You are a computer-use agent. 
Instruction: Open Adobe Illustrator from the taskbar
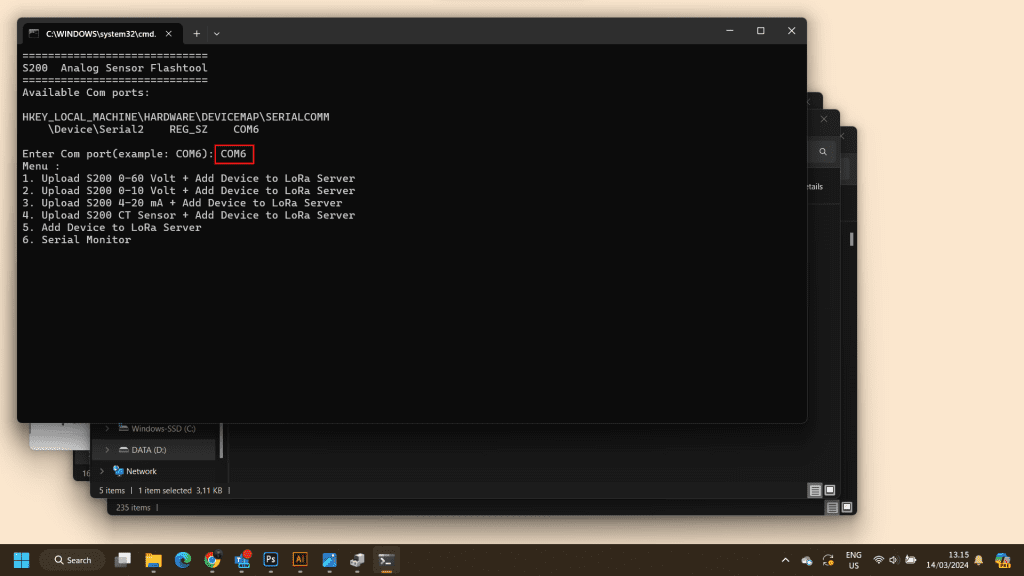pos(299,560)
